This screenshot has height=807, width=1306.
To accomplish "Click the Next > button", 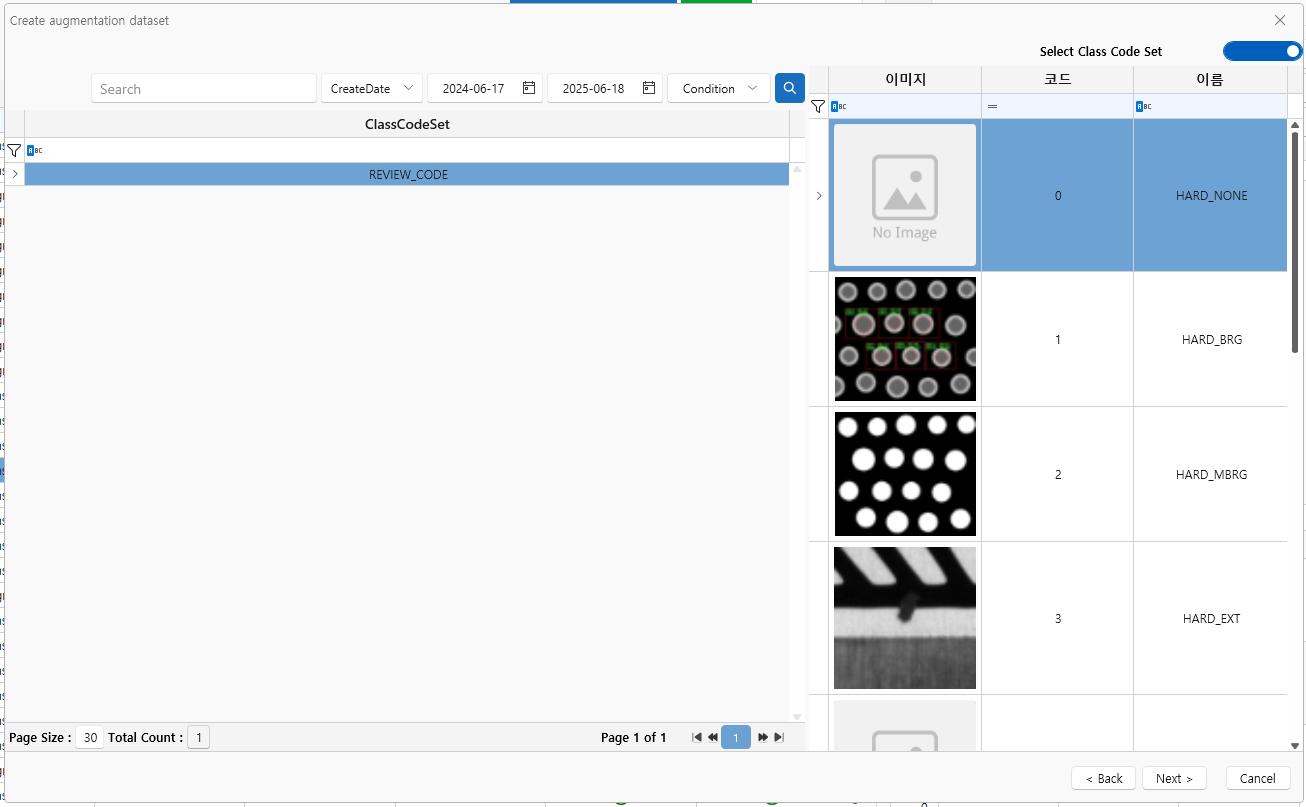I will click(1175, 778).
